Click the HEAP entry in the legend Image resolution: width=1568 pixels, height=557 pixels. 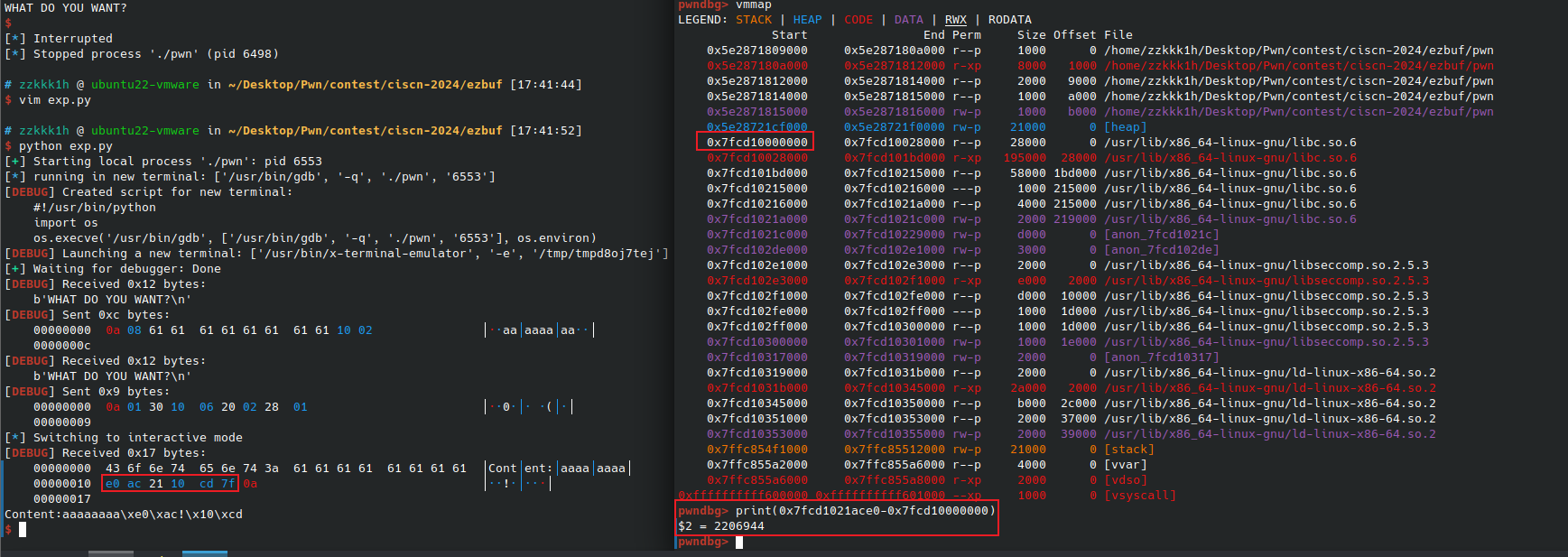tap(807, 20)
